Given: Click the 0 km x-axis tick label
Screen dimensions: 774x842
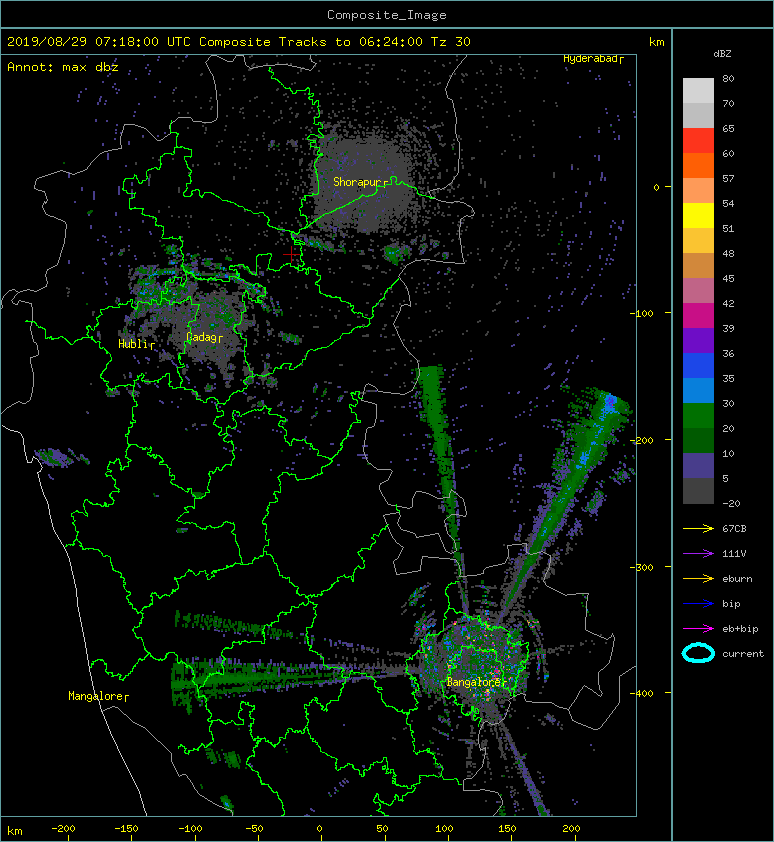Looking at the screenshot, I should coord(320,829).
